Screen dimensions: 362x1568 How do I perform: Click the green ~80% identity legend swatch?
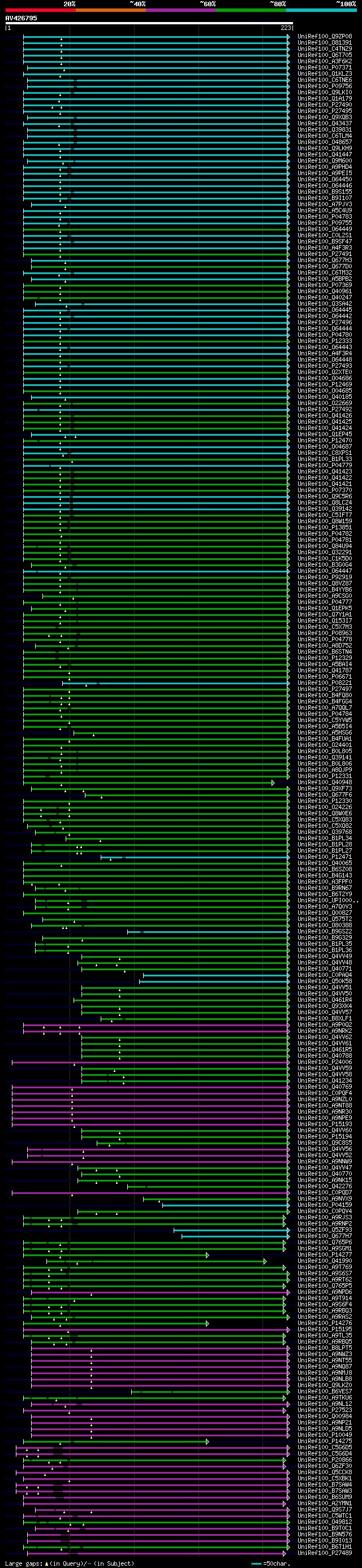click(x=251, y=10)
